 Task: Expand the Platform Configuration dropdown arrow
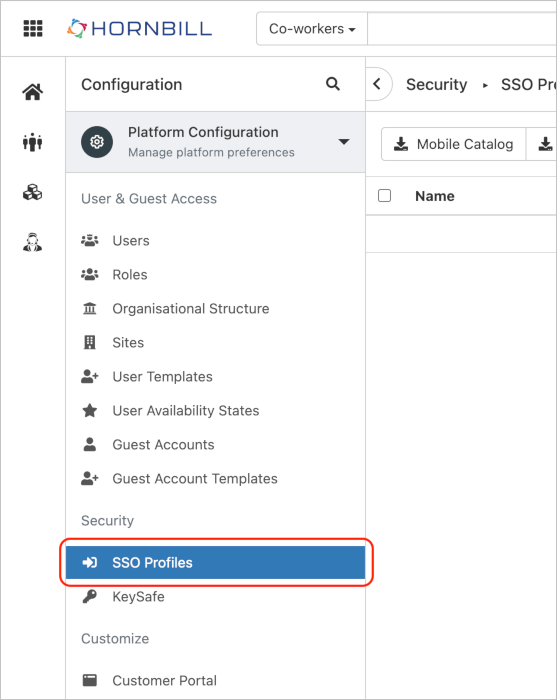tap(344, 142)
